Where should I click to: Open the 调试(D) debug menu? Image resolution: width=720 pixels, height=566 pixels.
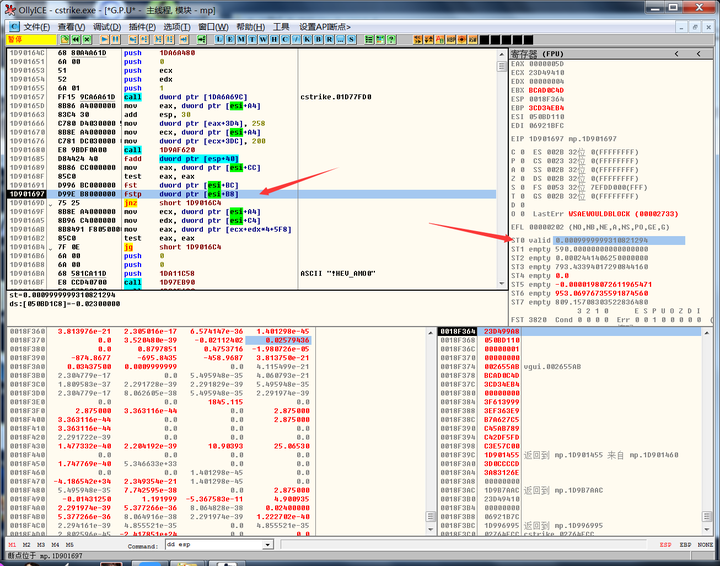(107, 26)
